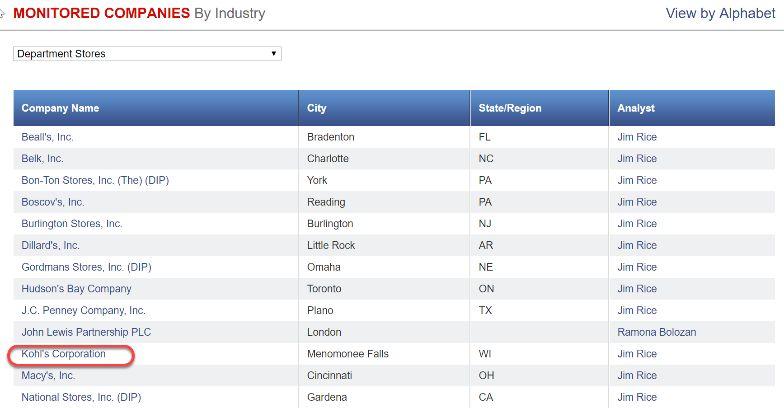Open Jim Rice link in Macy's row
Image resolution: width=784 pixels, height=408 pixels.
pyautogui.click(x=637, y=376)
